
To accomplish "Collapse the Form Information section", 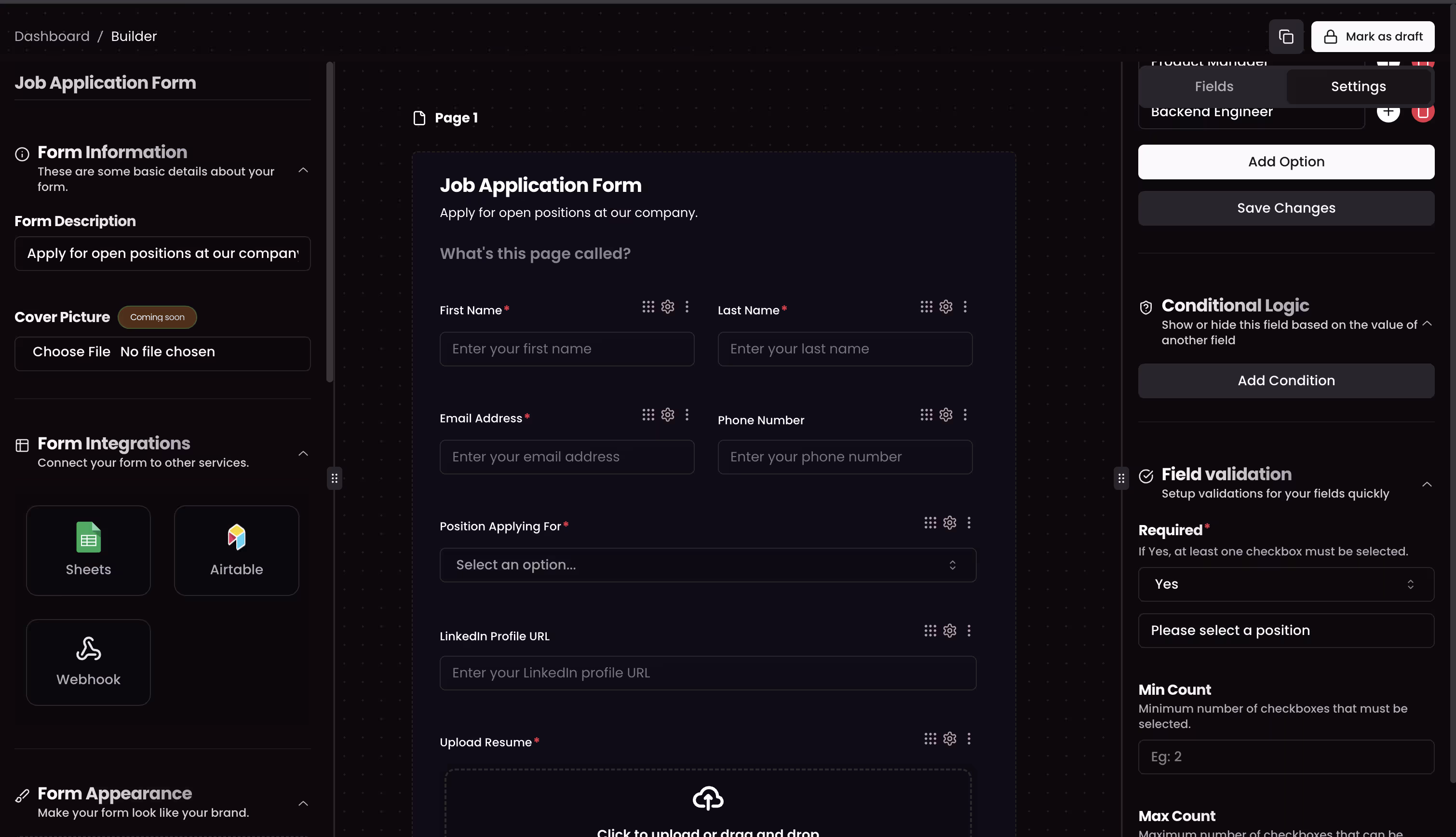I will (304, 170).
